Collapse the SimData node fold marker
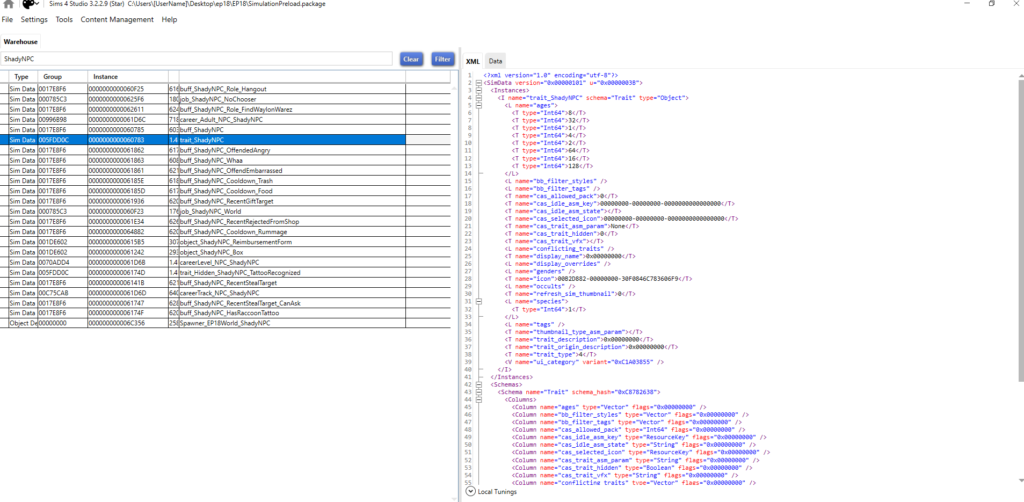 (x=480, y=82)
